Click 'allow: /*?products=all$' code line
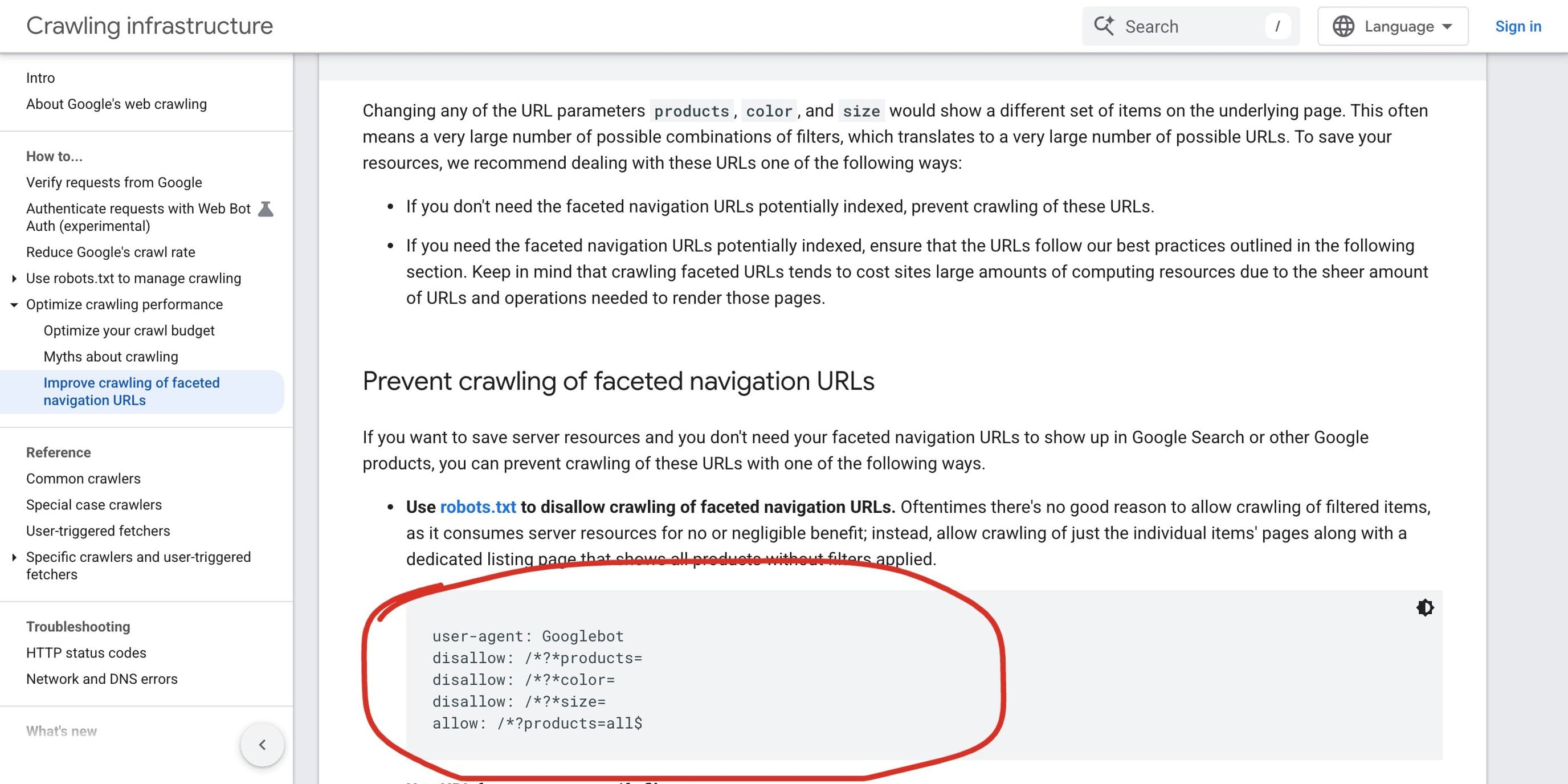 [537, 723]
